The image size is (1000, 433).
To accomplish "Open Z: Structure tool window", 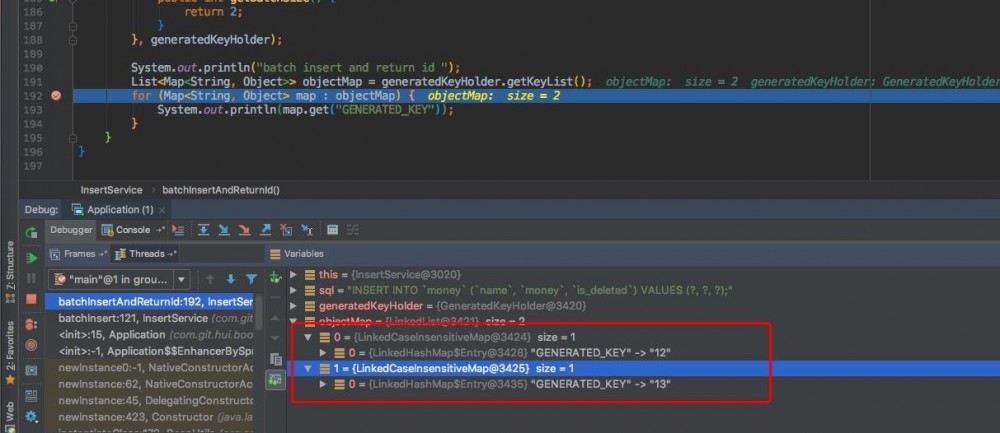I will [x=10, y=272].
